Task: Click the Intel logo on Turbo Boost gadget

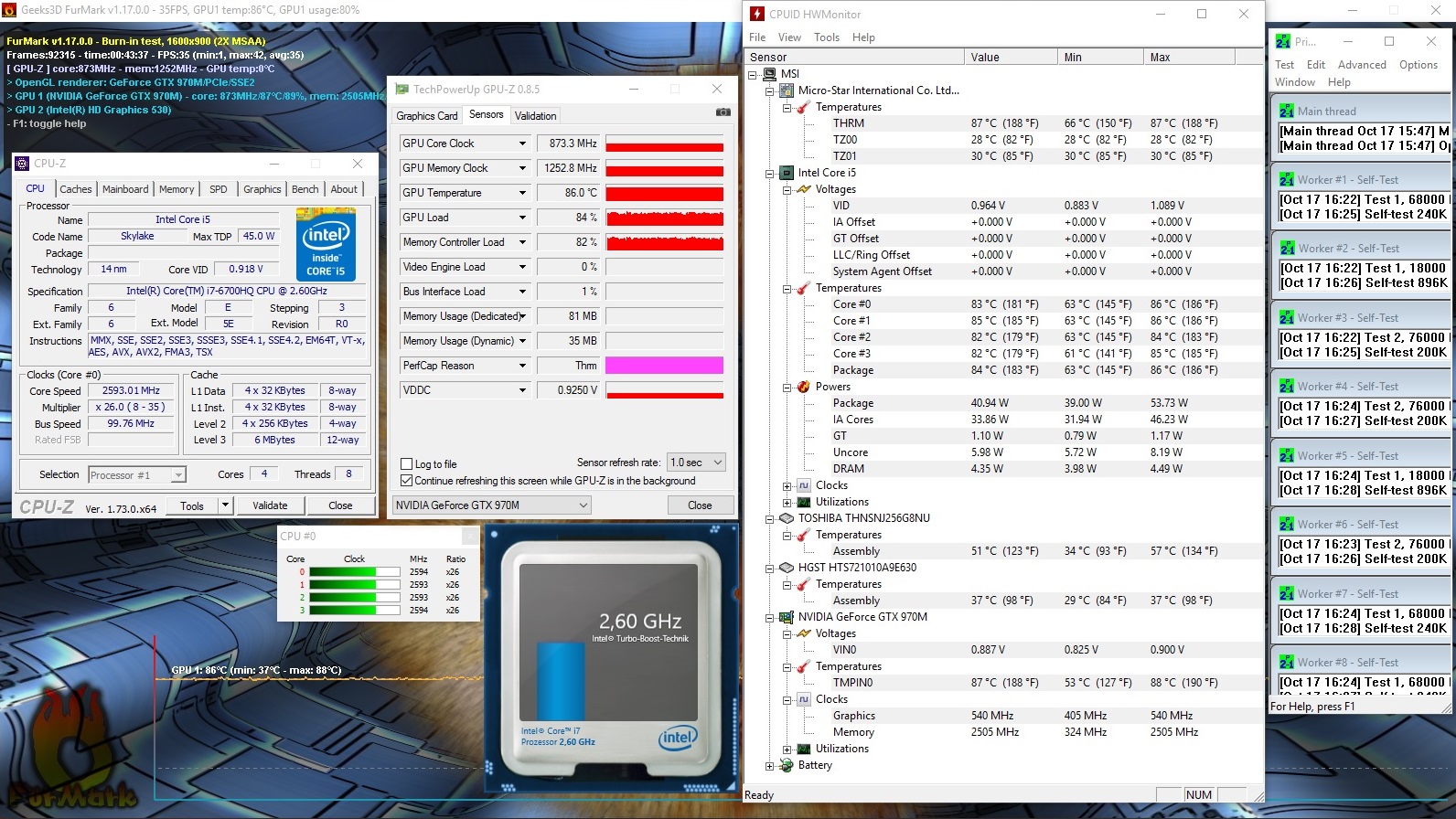Action: pyautogui.click(x=678, y=738)
